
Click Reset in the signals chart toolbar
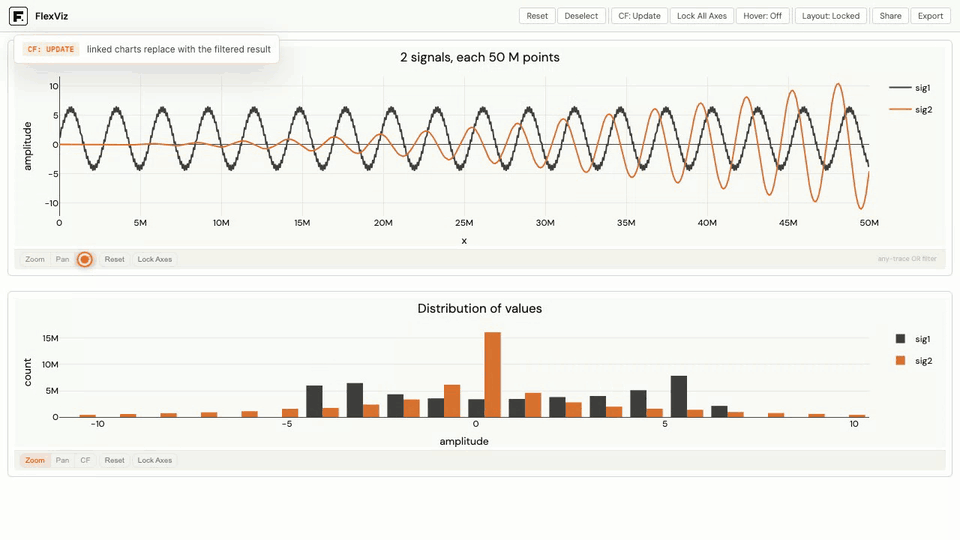pos(114,259)
